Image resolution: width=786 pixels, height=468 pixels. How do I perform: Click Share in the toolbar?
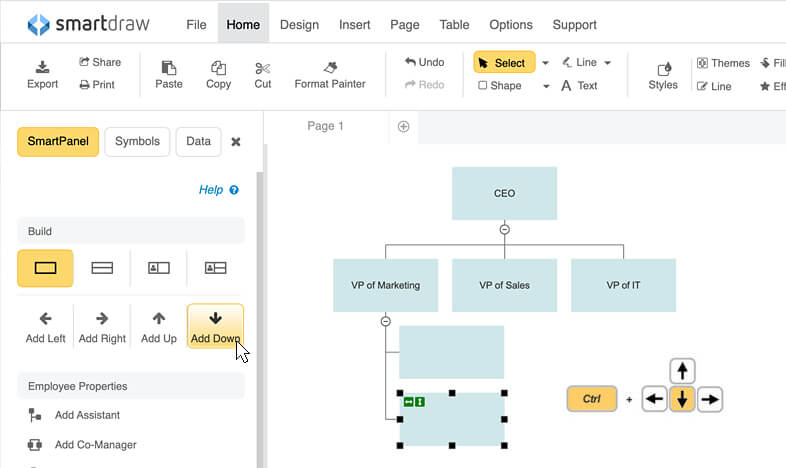coord(100,62)
